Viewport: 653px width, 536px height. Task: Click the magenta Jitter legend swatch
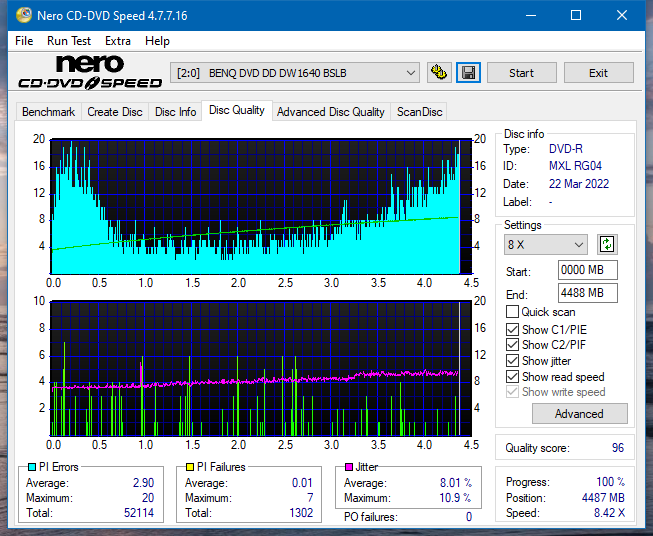coord(349,467)
